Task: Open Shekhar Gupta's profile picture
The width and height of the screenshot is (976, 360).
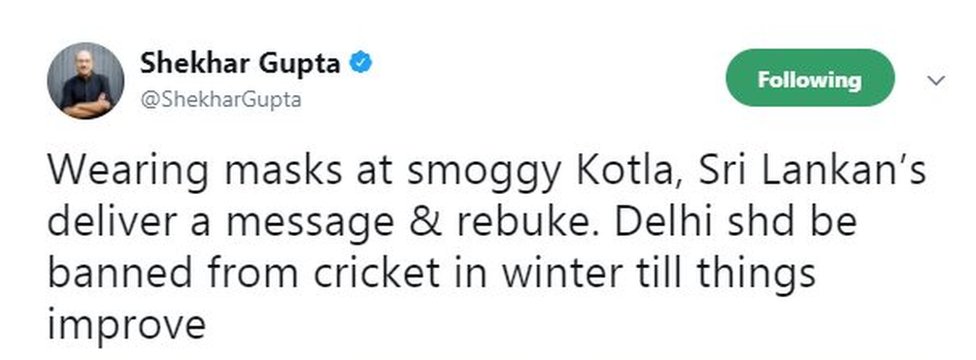Action: (85, 80)
